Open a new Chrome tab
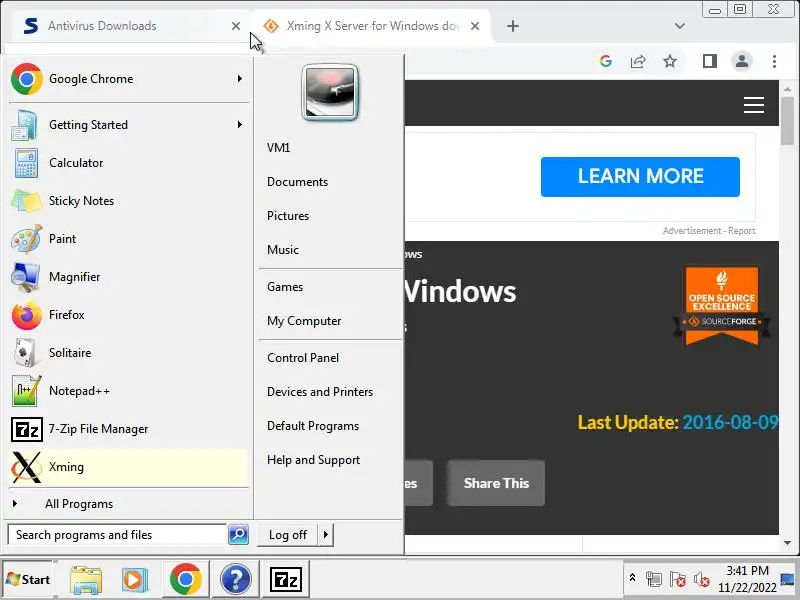The image size is (800, 600). (513, 26)
